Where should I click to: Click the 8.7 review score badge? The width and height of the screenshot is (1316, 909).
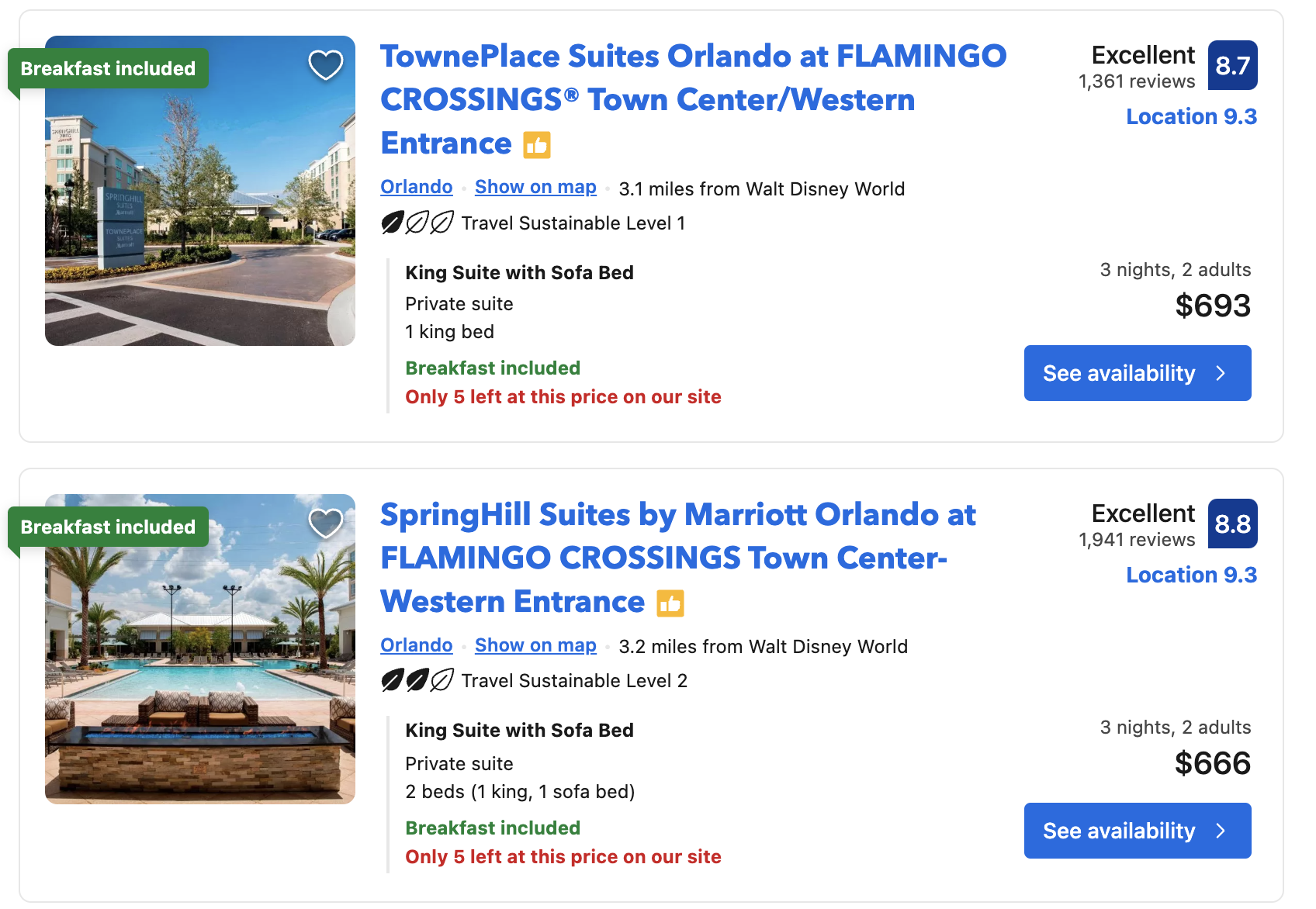(1232, 65)
